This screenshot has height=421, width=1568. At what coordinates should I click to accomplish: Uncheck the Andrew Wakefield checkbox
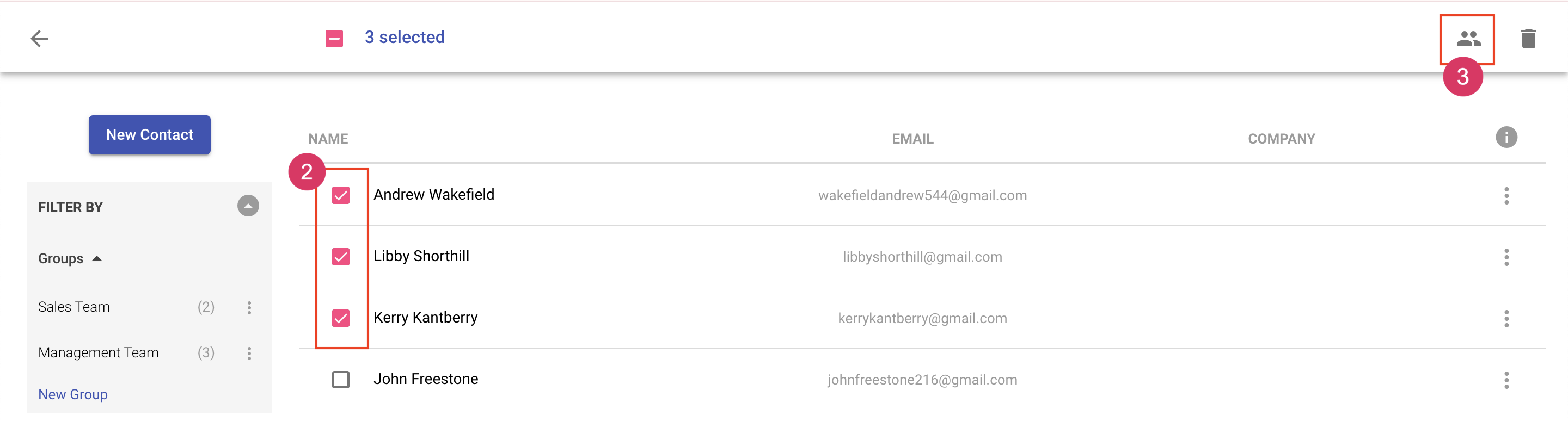pyautogui.click(x=341, y=196)
